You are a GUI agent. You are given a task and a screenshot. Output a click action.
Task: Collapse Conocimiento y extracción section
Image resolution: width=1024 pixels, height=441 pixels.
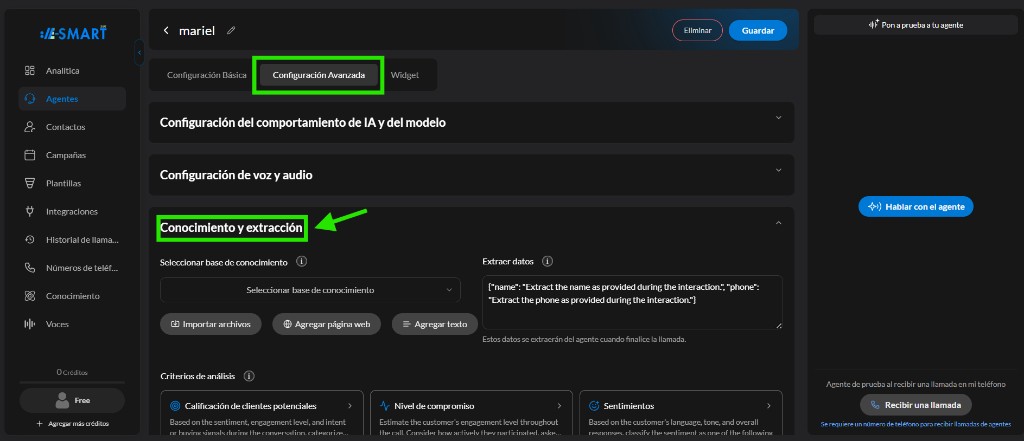(778, 223)
